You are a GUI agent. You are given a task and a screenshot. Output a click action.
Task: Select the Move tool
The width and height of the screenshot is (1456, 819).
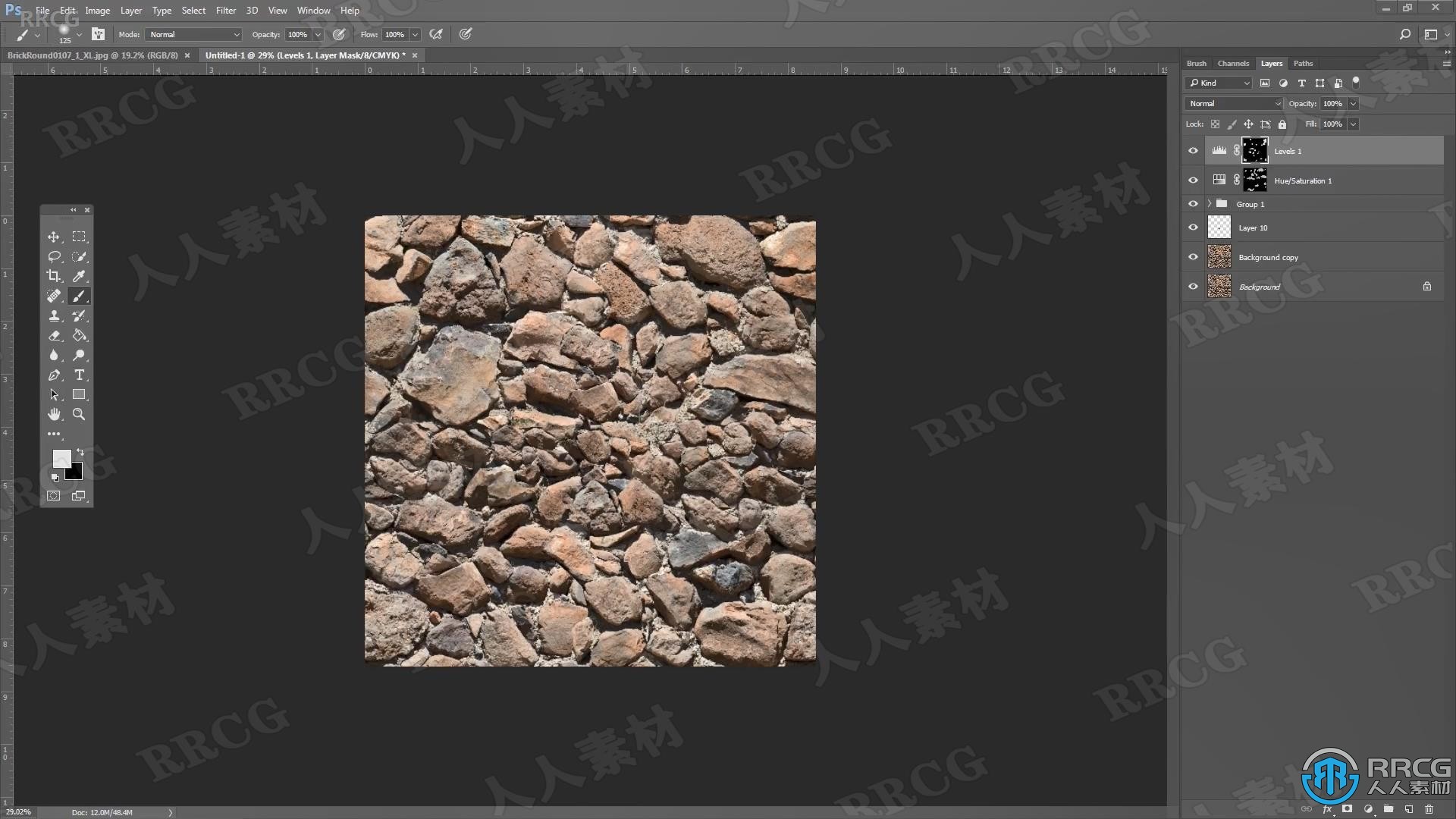point(54,237)
